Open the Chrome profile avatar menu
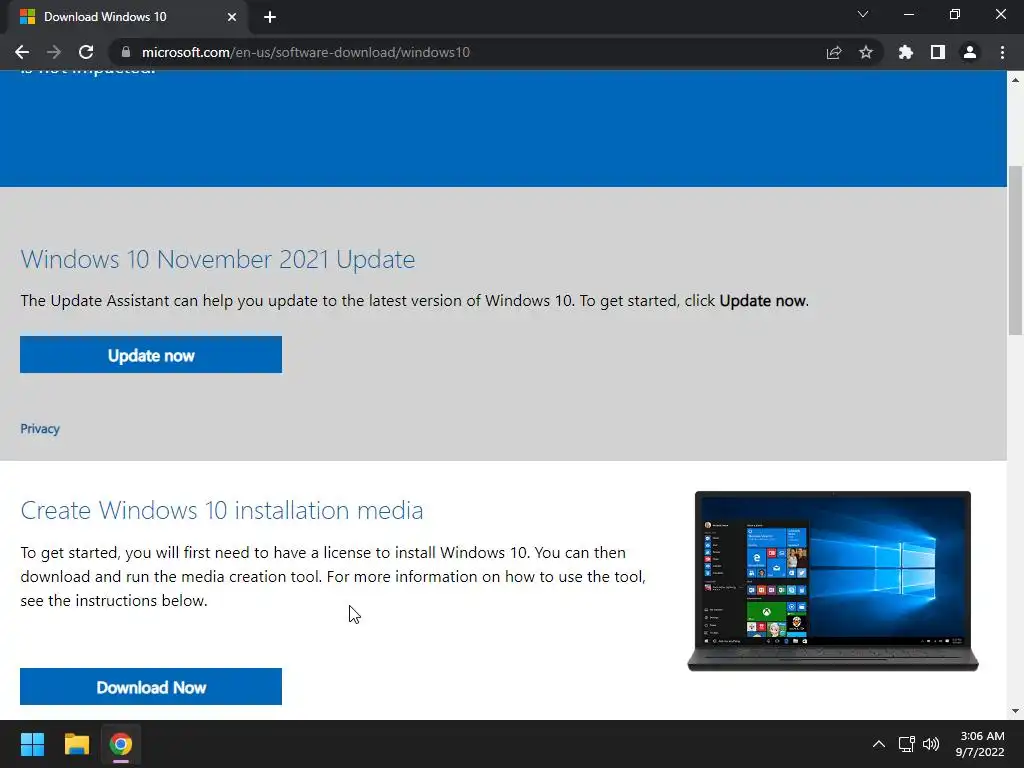The image size is (1024, 768). pyautogui.click(x=970, y=52)
